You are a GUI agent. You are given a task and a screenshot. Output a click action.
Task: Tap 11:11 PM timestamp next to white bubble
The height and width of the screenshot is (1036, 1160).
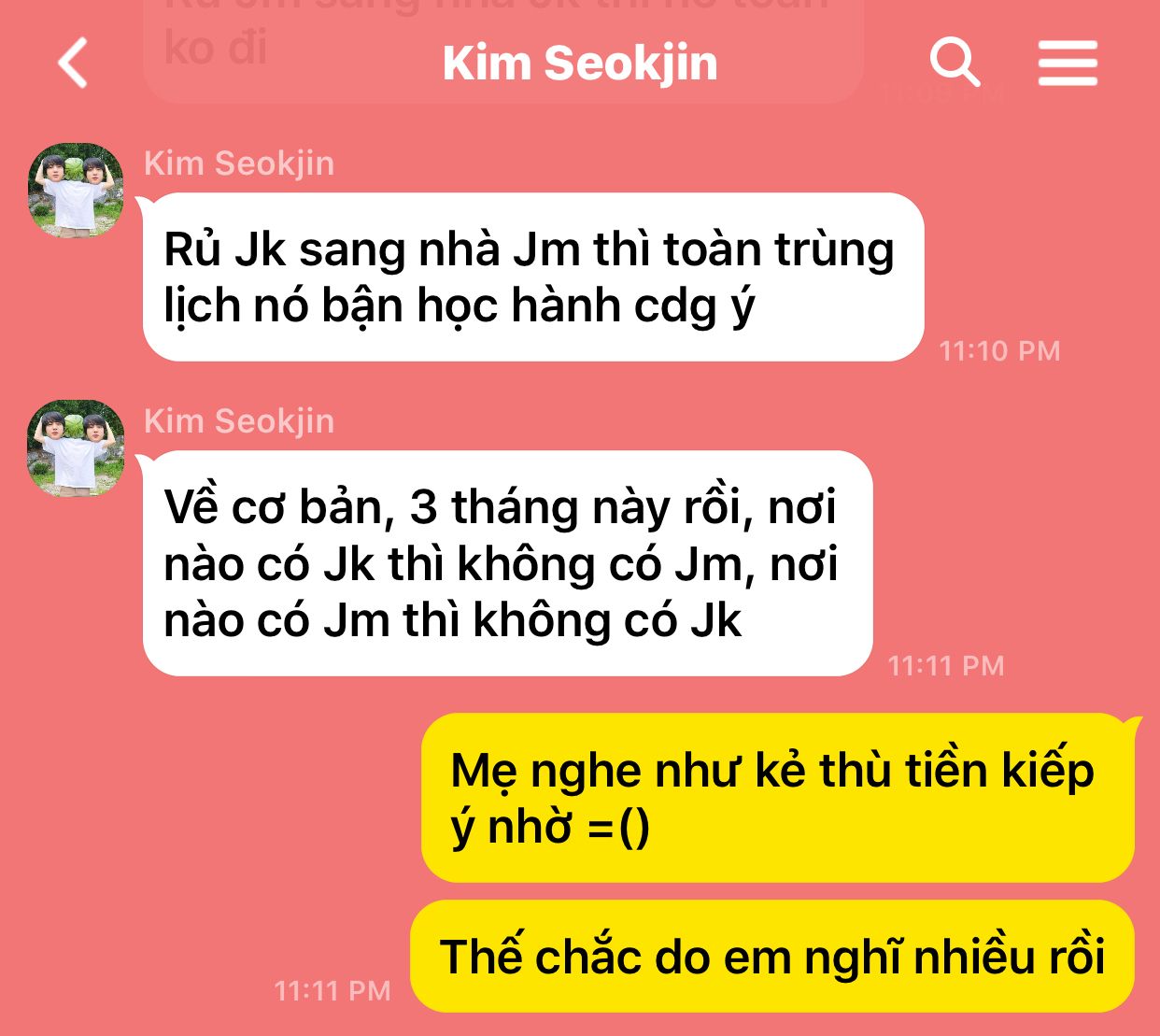tap(946, 666)
